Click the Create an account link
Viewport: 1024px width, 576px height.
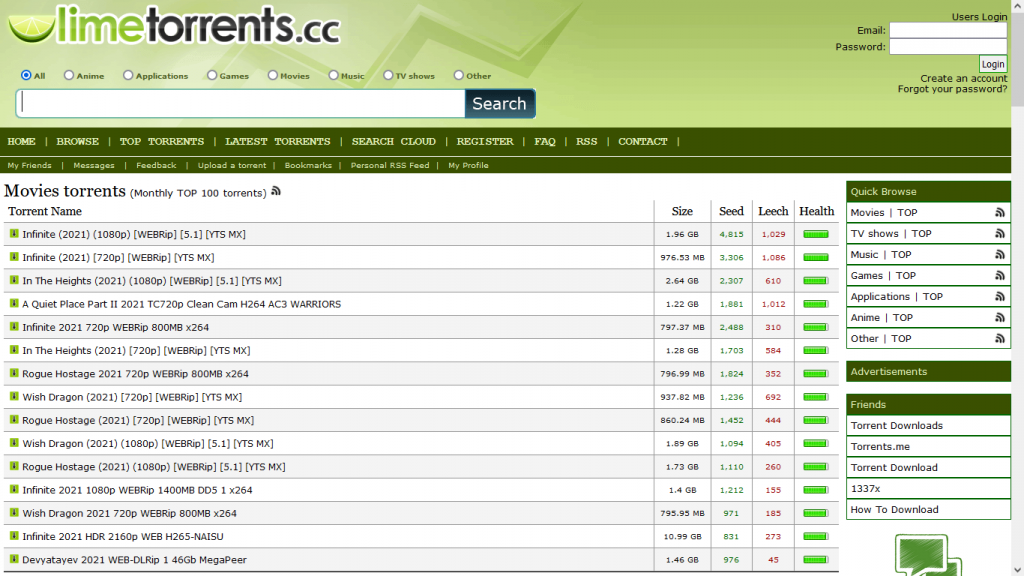(x=964, y=78)
